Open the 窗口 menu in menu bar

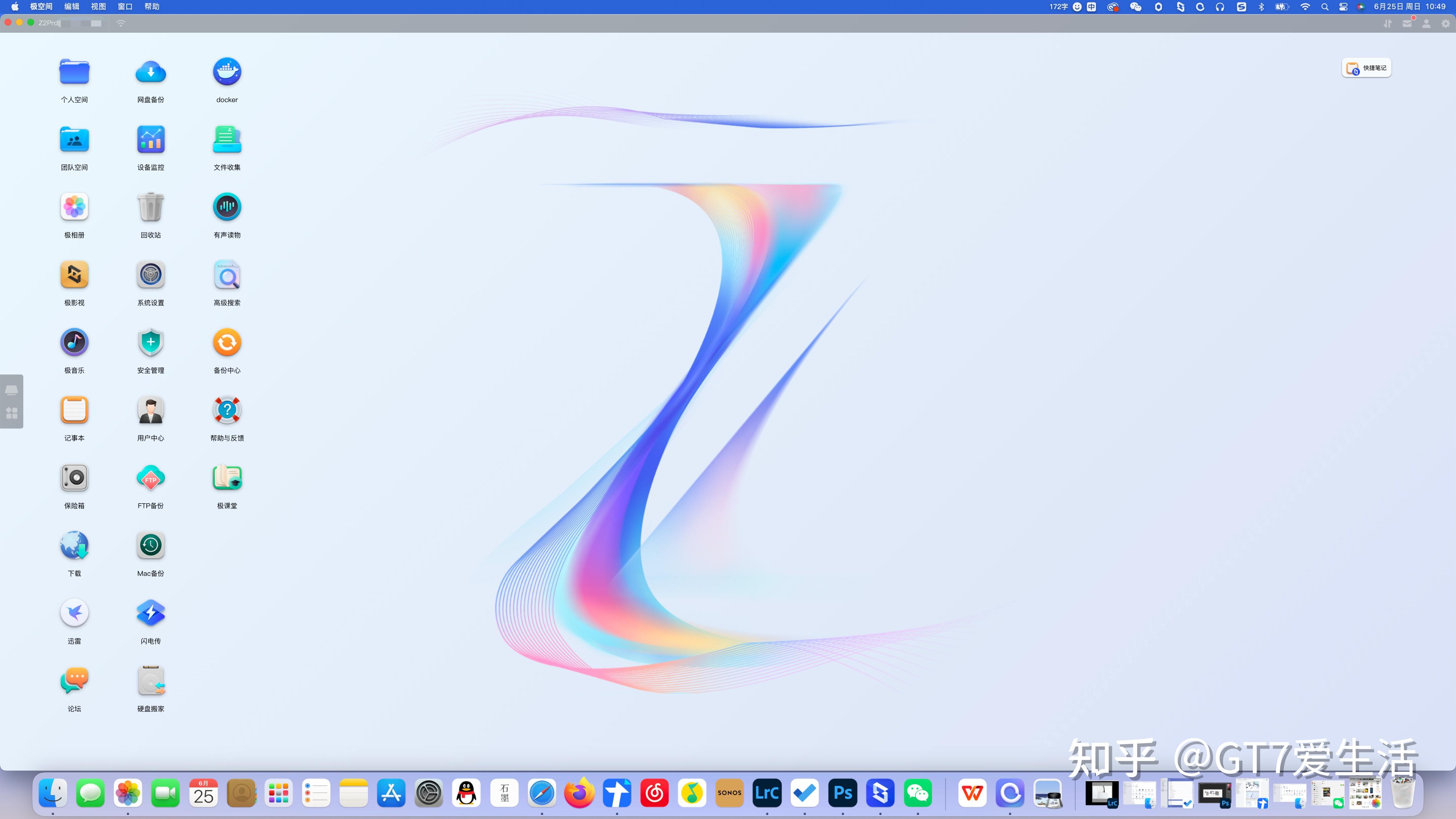(125, 7)
